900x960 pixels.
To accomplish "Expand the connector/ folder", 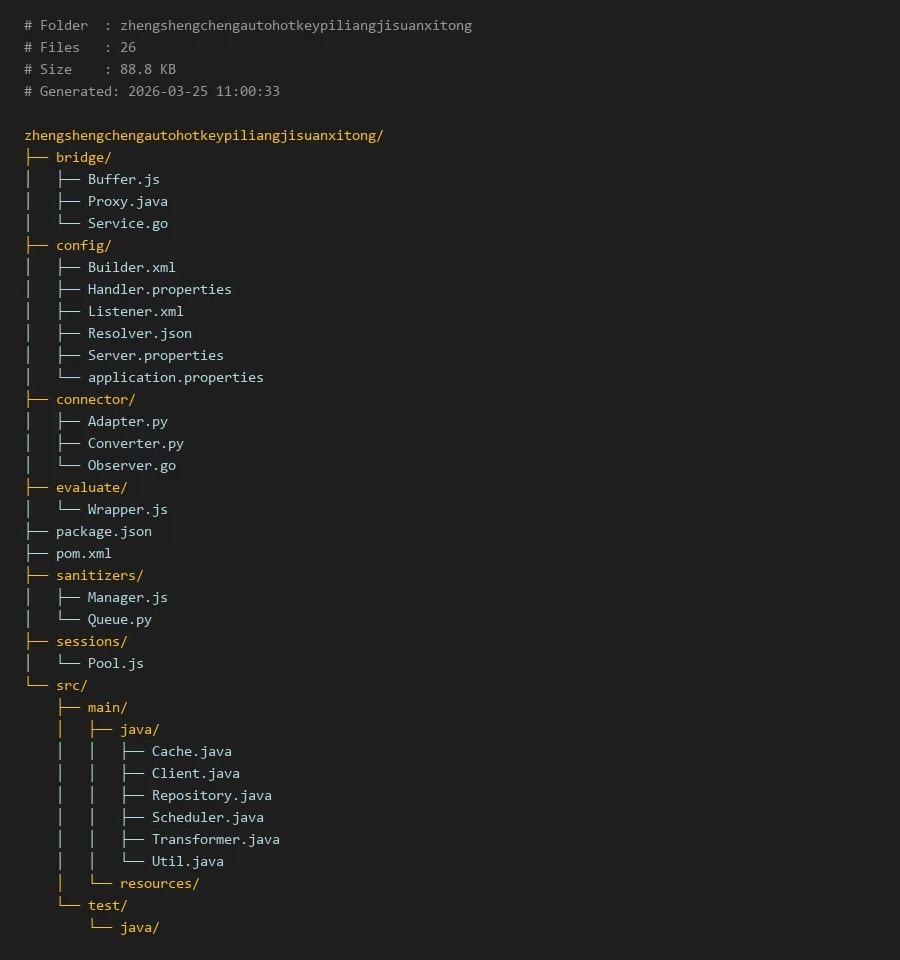I will tap(95, 399).
